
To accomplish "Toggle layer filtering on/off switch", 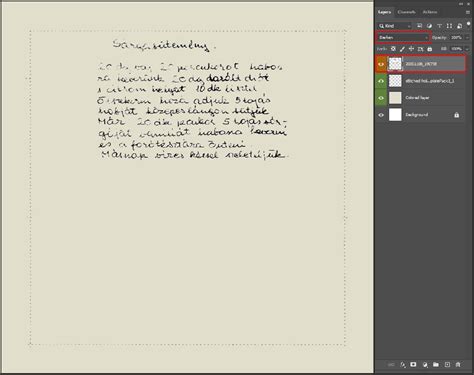I will (468, 25).
